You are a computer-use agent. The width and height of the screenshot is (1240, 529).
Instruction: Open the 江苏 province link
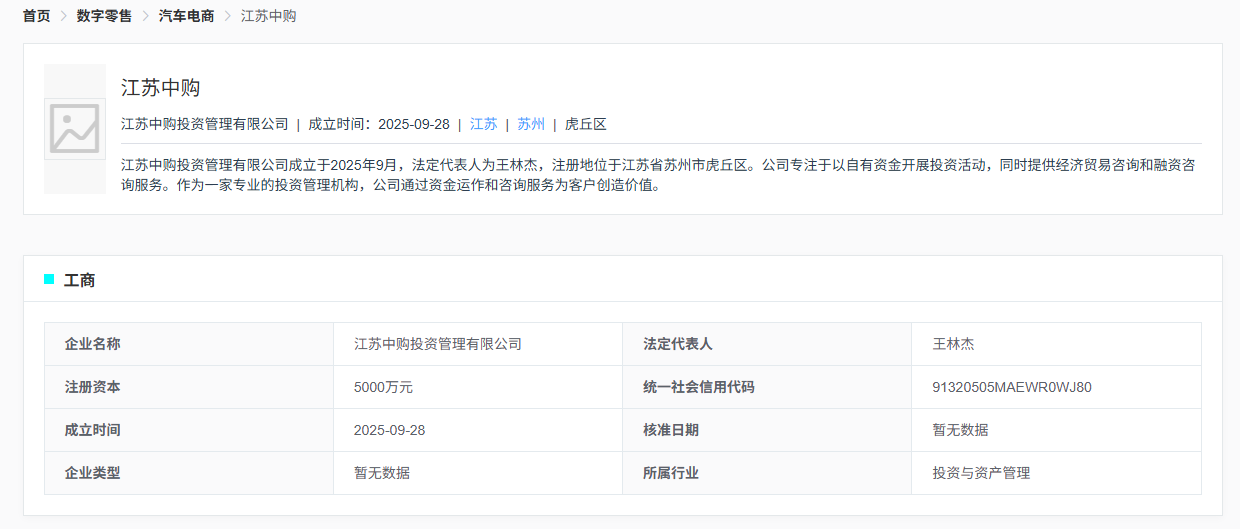483,124
